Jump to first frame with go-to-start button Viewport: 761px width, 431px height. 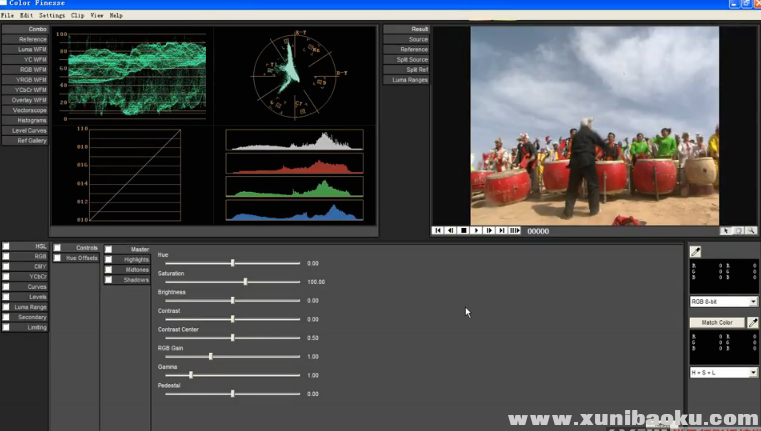point(438,231)
